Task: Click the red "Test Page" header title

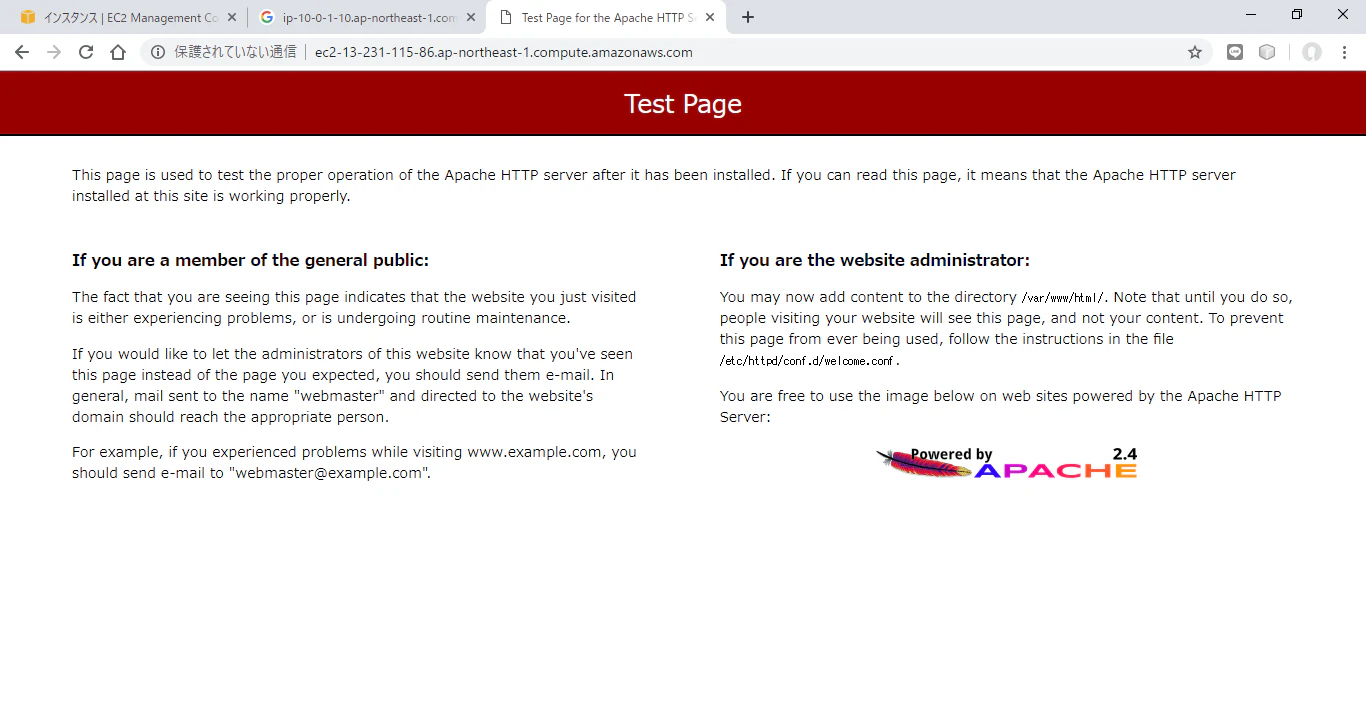Action: click(x=683, y=104)
